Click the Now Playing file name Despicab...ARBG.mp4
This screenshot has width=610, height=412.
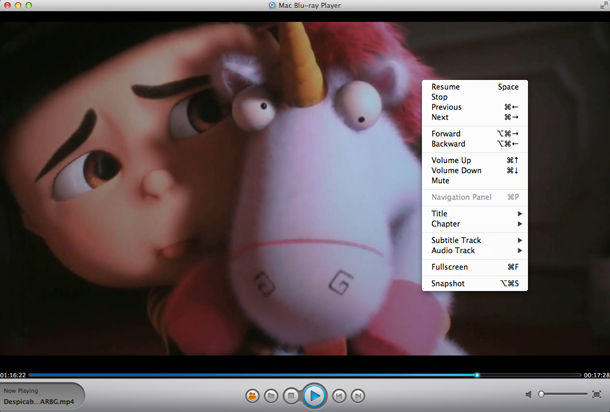[39, 401]
